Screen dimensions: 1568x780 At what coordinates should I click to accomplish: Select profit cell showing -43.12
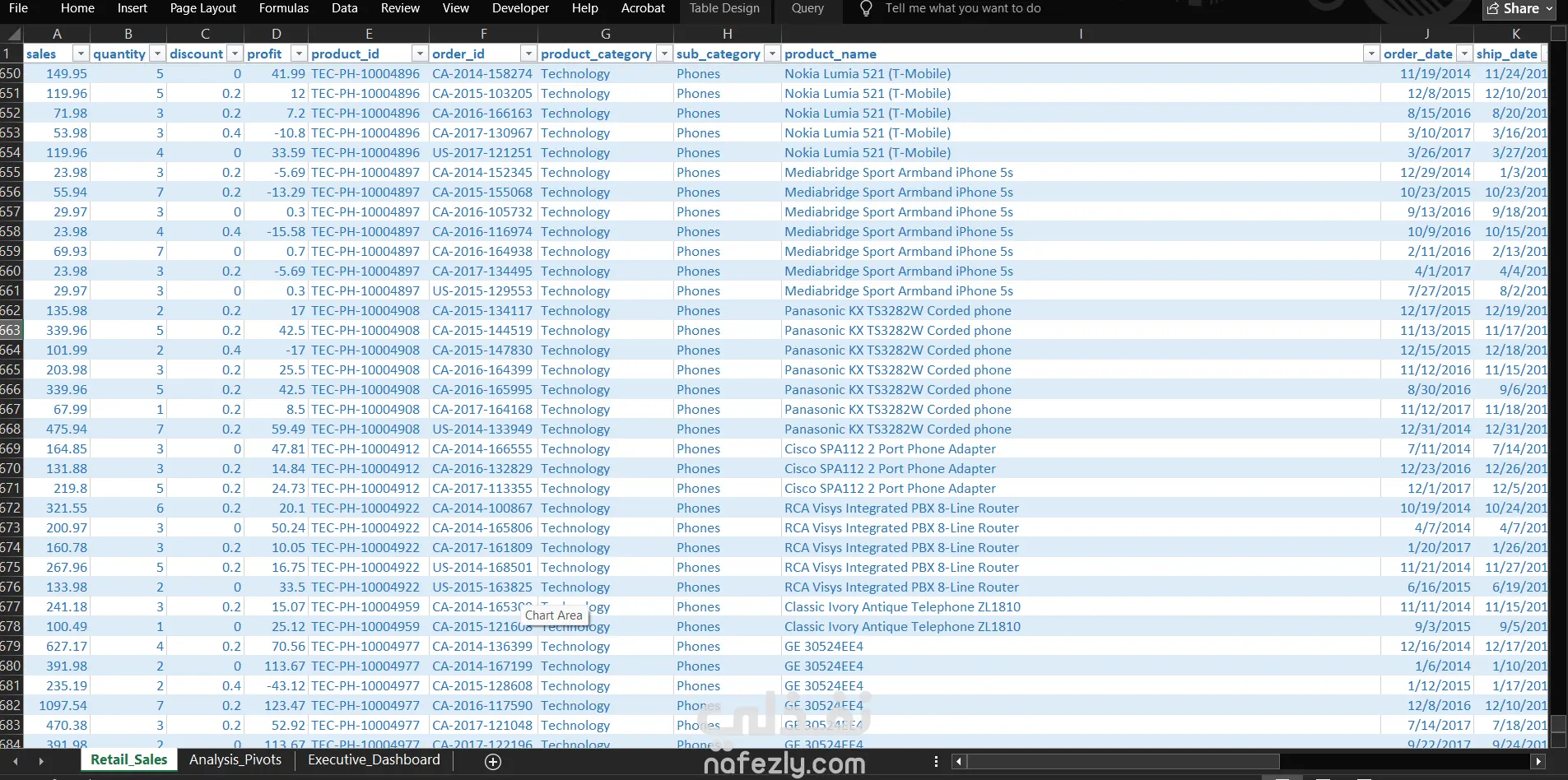(276, 685)
